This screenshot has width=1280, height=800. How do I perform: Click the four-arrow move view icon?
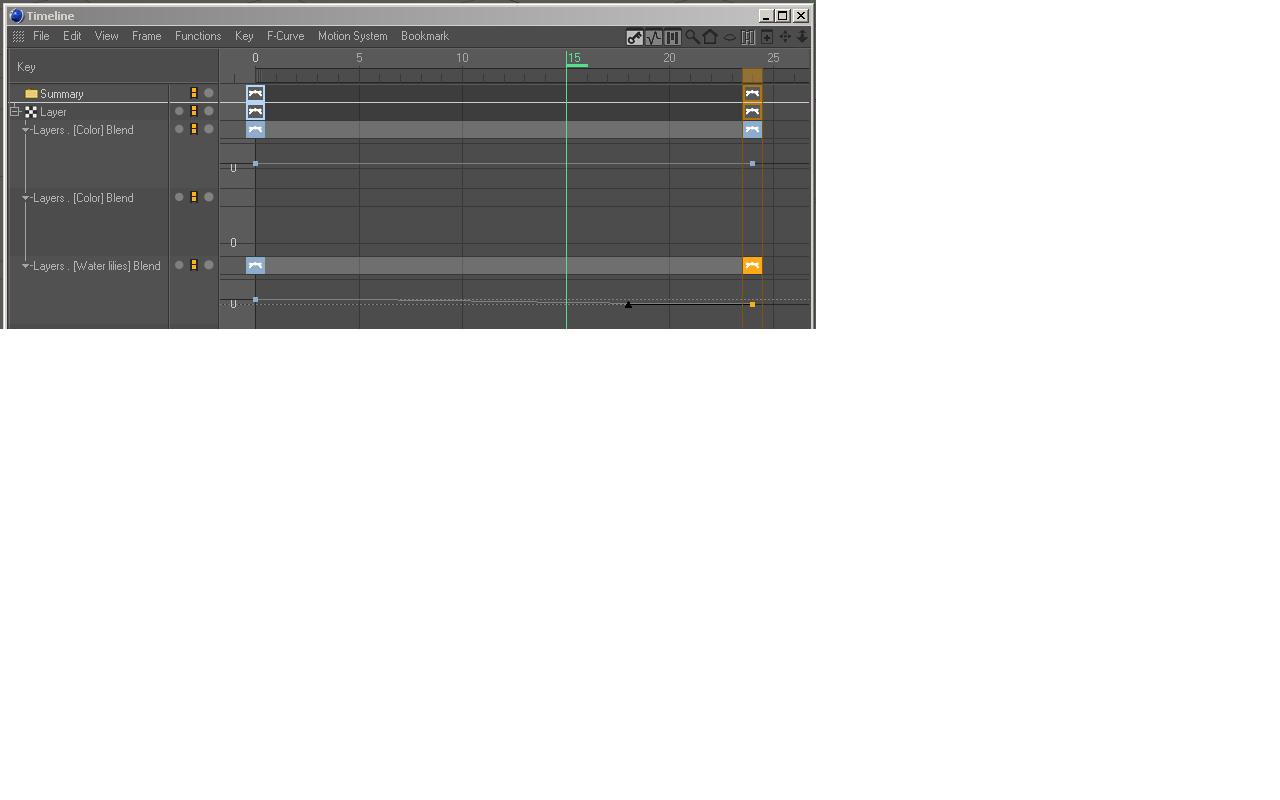pyautogui.click(x=785, y=37)
